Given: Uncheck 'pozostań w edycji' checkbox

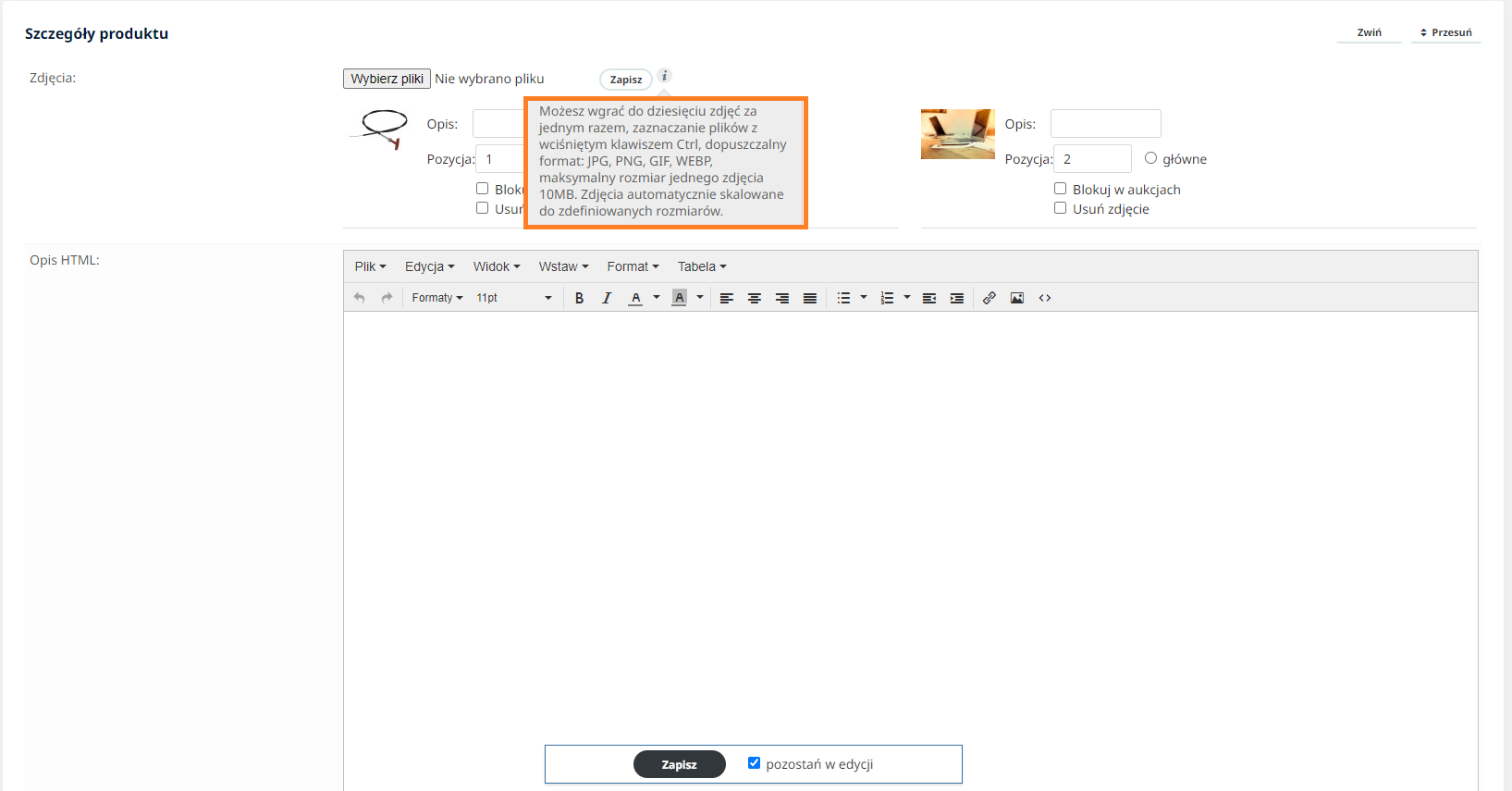Looking at the screenshot, I should [x=754, y=763].
